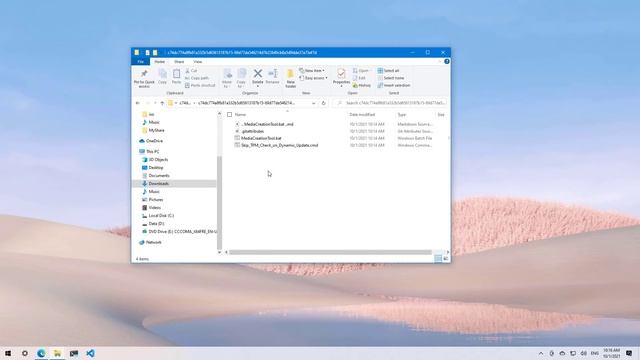640x360 pixels.
Task: Collapse the ribbon with the chevron
Action: [440, 62]
